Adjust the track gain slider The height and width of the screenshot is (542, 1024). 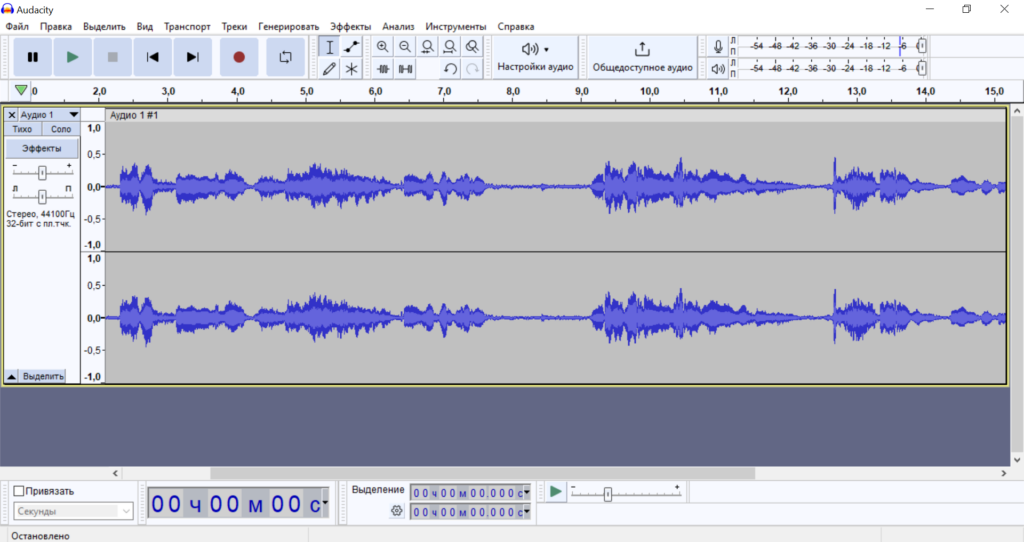[42, 172]
